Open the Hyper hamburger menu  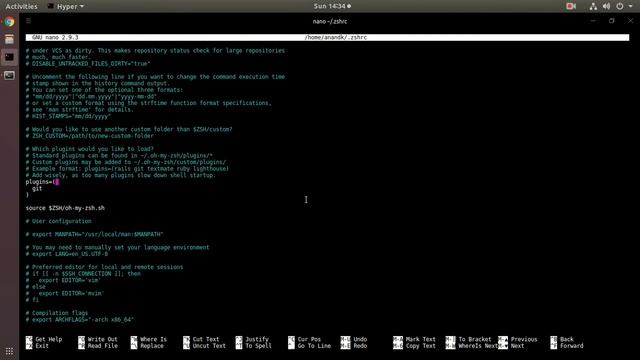(x=29, y=21)
